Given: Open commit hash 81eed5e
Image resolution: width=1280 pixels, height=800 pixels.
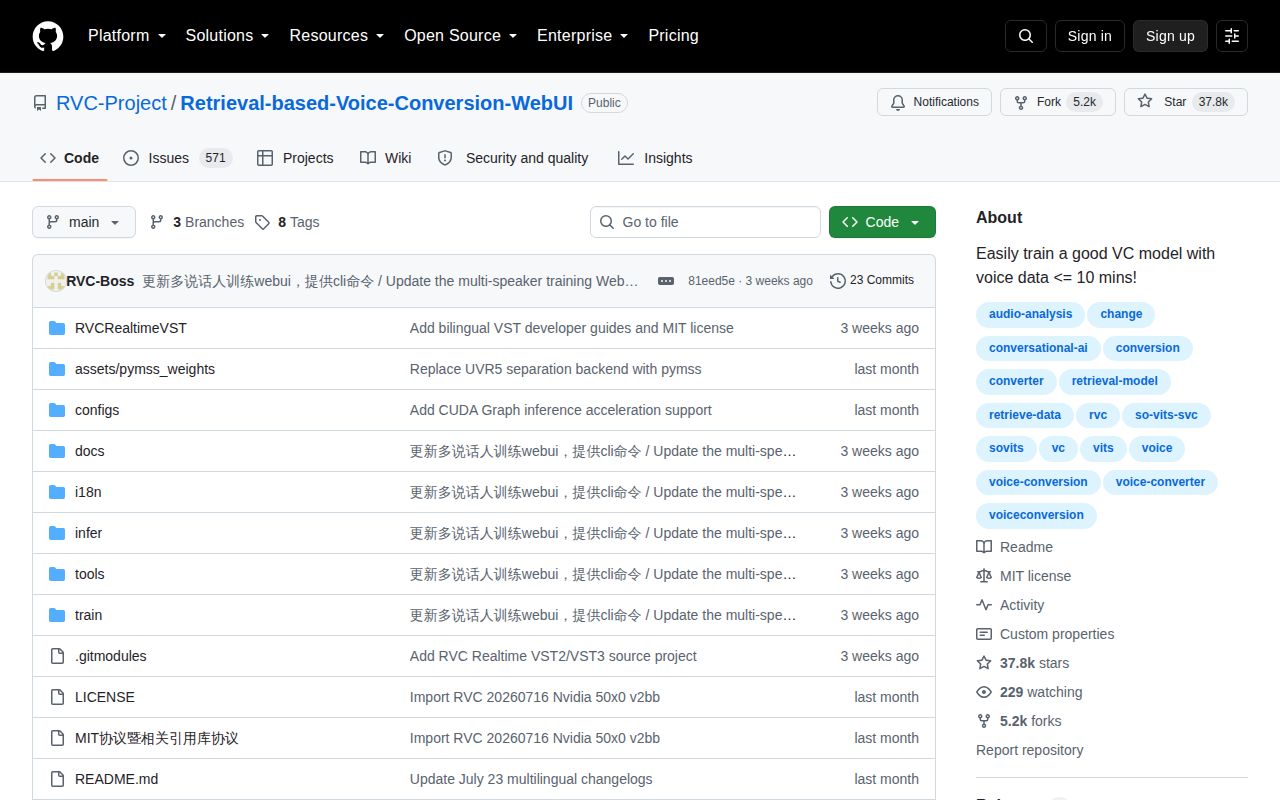Looking at the screenshot, I should [711, 281].
